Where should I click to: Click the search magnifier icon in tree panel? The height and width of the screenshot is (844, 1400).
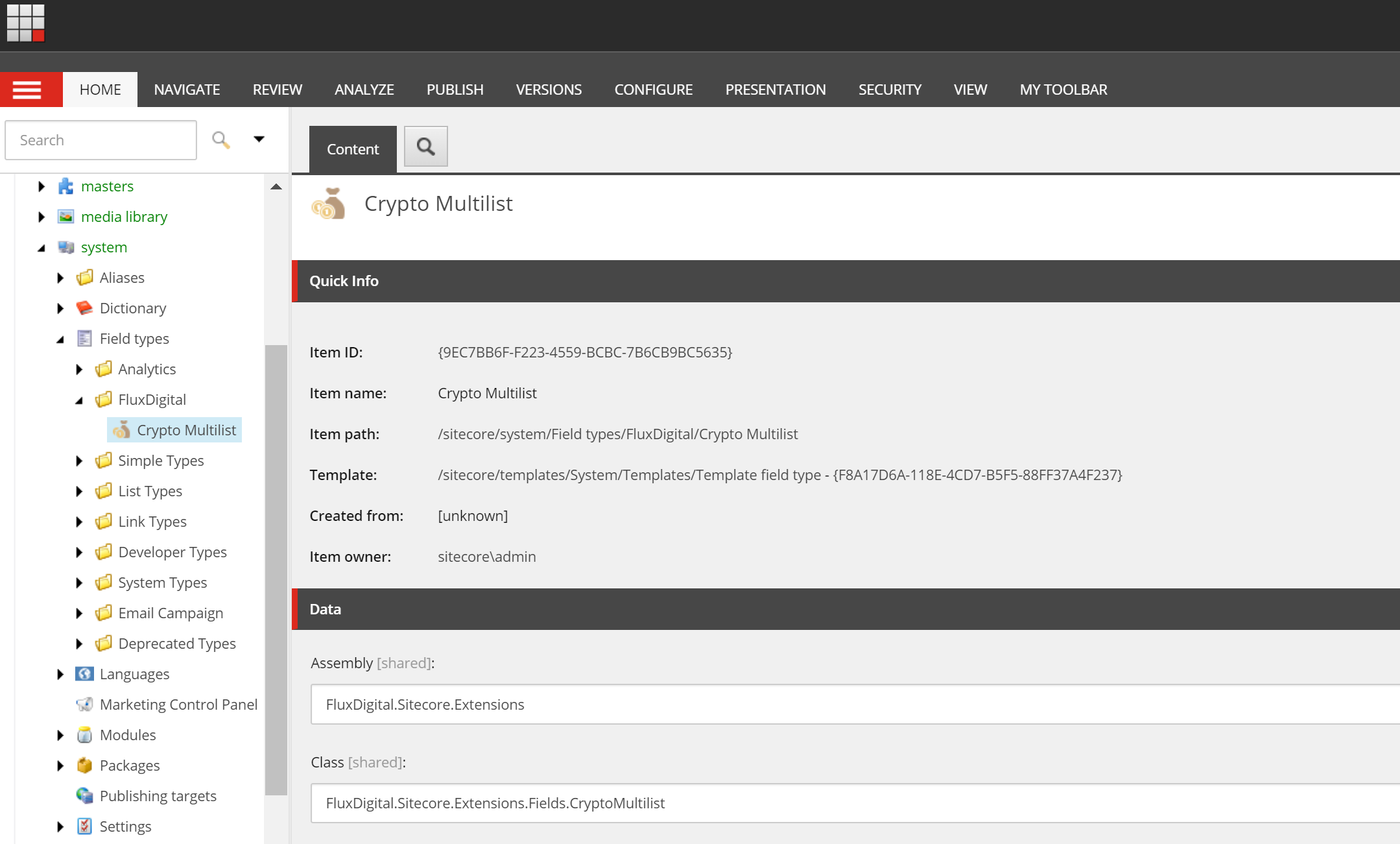click(220, 139)
